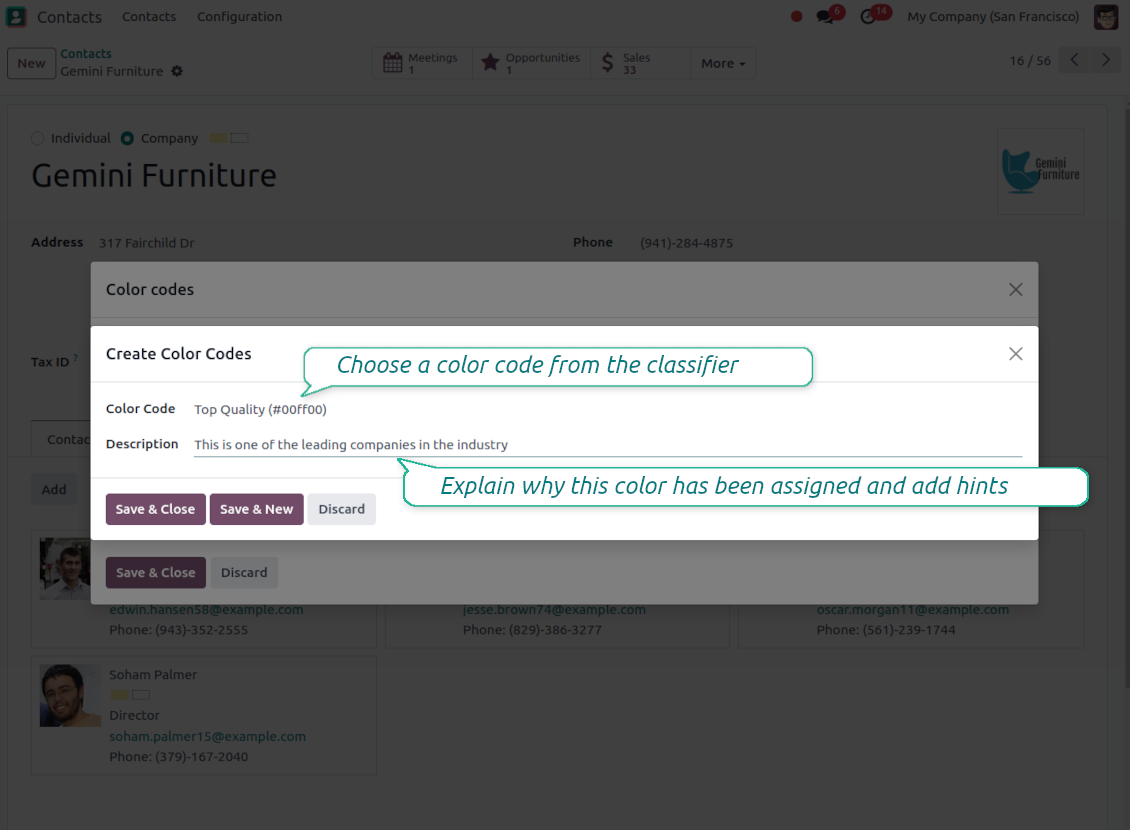Image resolution: width=1130 pixels, height=830 pixels.
Task: Select the Individual radio button
Action: (x=38, y=139)
